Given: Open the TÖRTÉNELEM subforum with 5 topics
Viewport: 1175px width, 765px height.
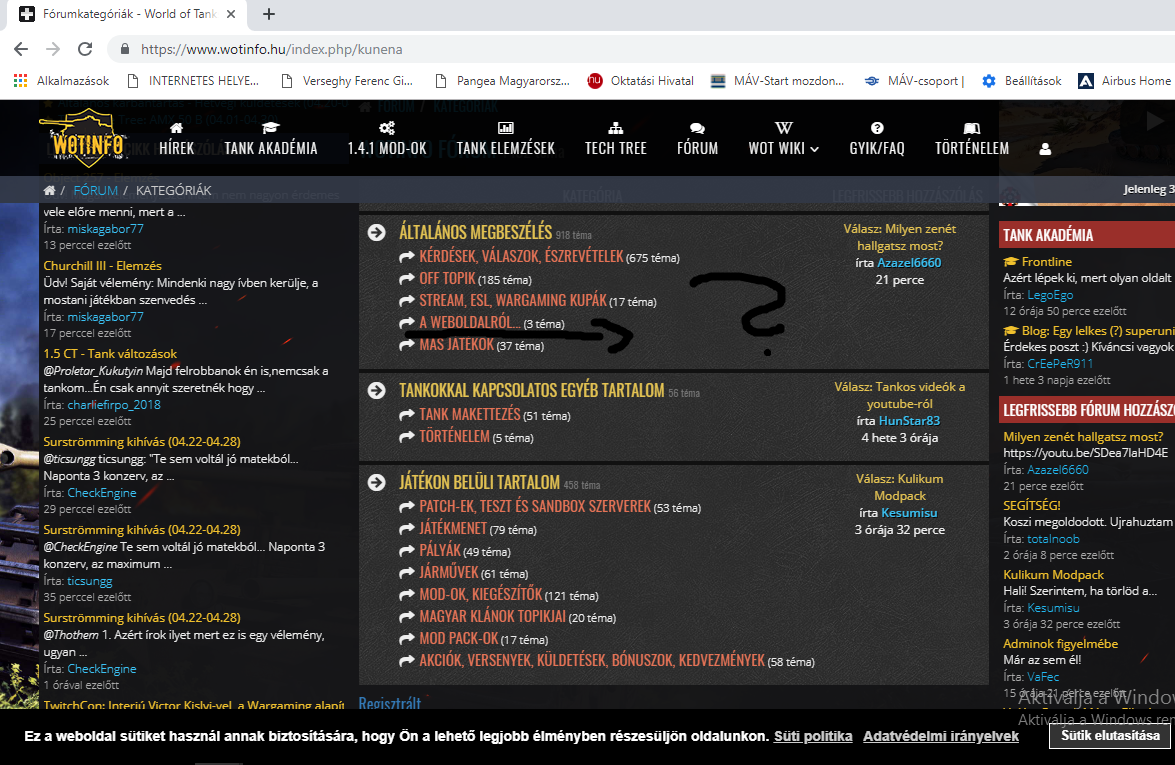Looking at the screenshot, I should coord(454,436).
